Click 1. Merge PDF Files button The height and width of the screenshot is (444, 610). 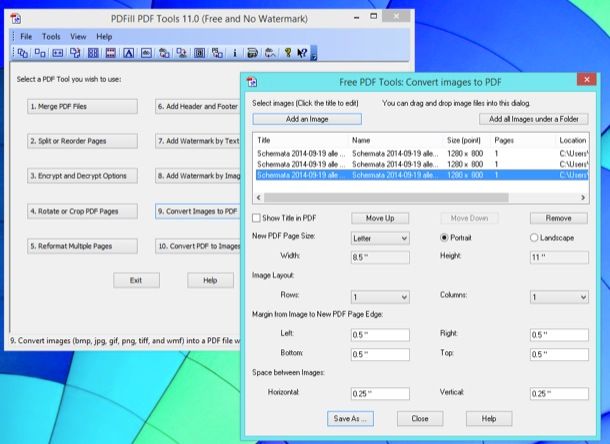pyautogui.click(x=82, y=106)
